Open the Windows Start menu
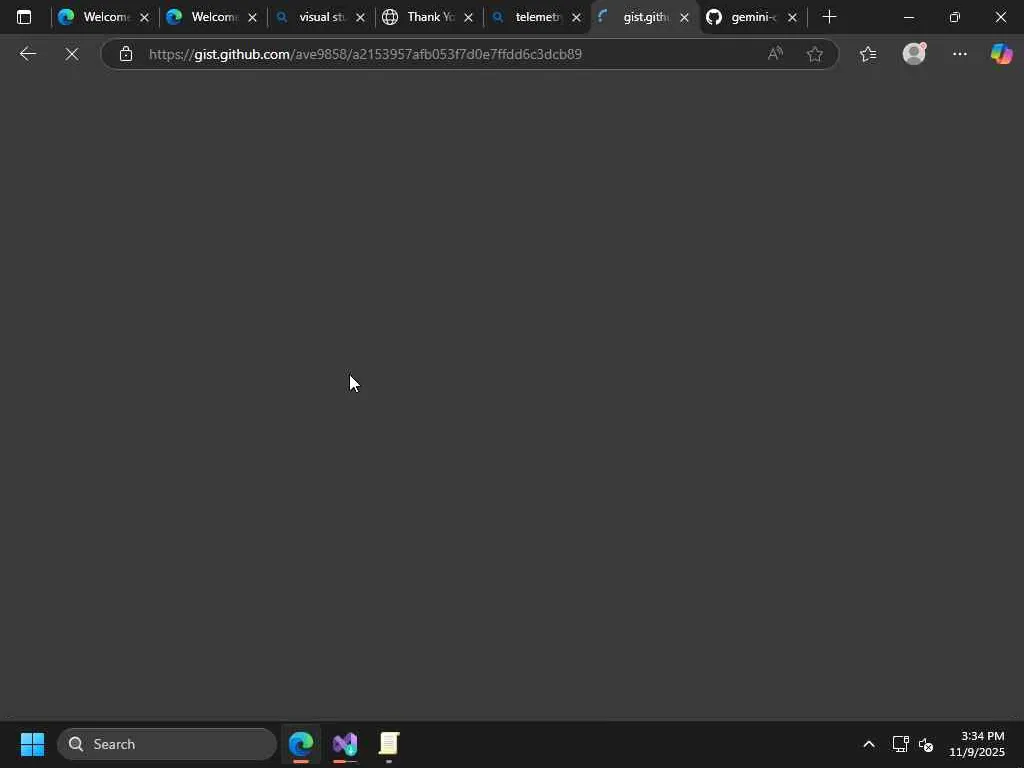 32,744
